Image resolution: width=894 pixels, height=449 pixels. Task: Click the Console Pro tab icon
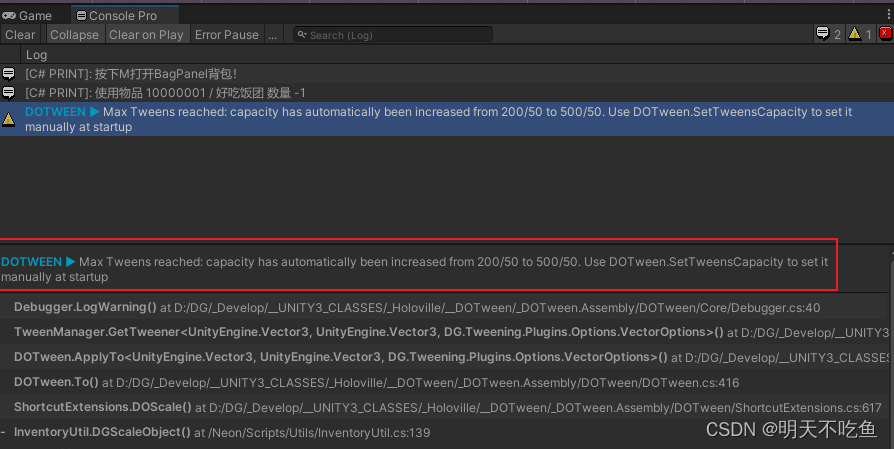(x=82, y=15)
